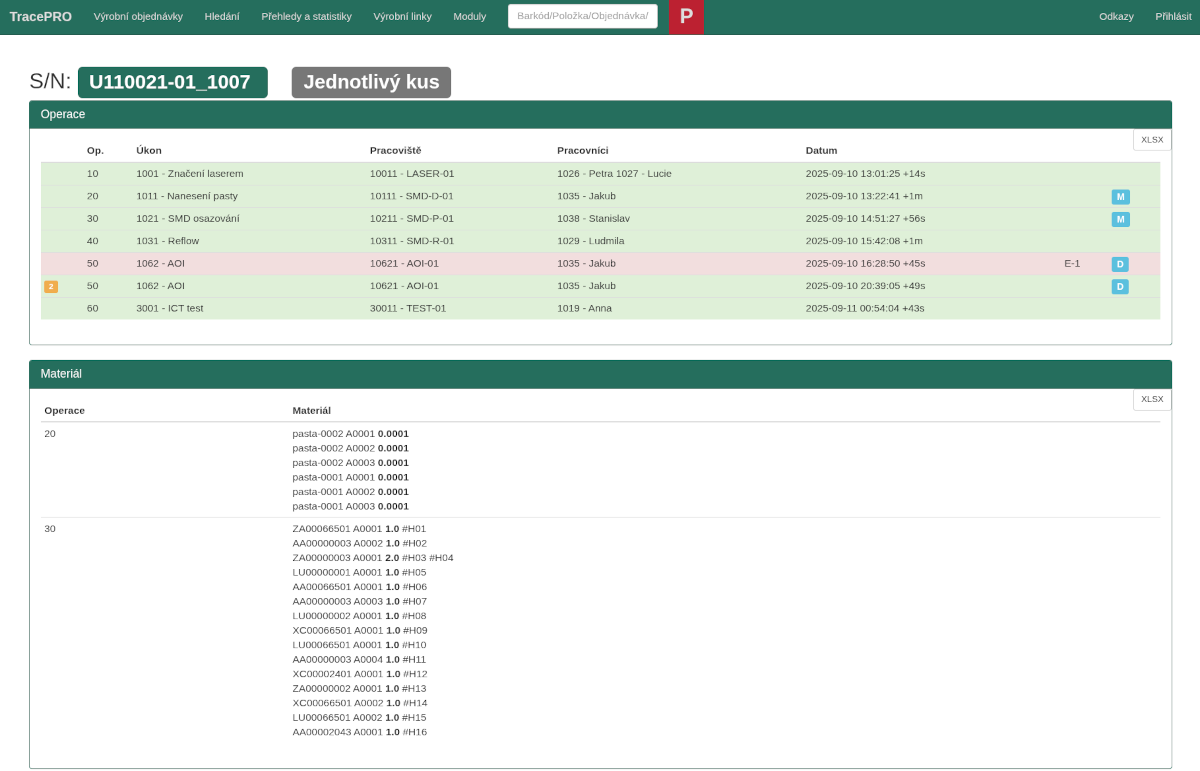1200x771 pixels.
Task: Export Materiál table via XLSX button
Action: pyautogui.click(x=1152, y=400)
